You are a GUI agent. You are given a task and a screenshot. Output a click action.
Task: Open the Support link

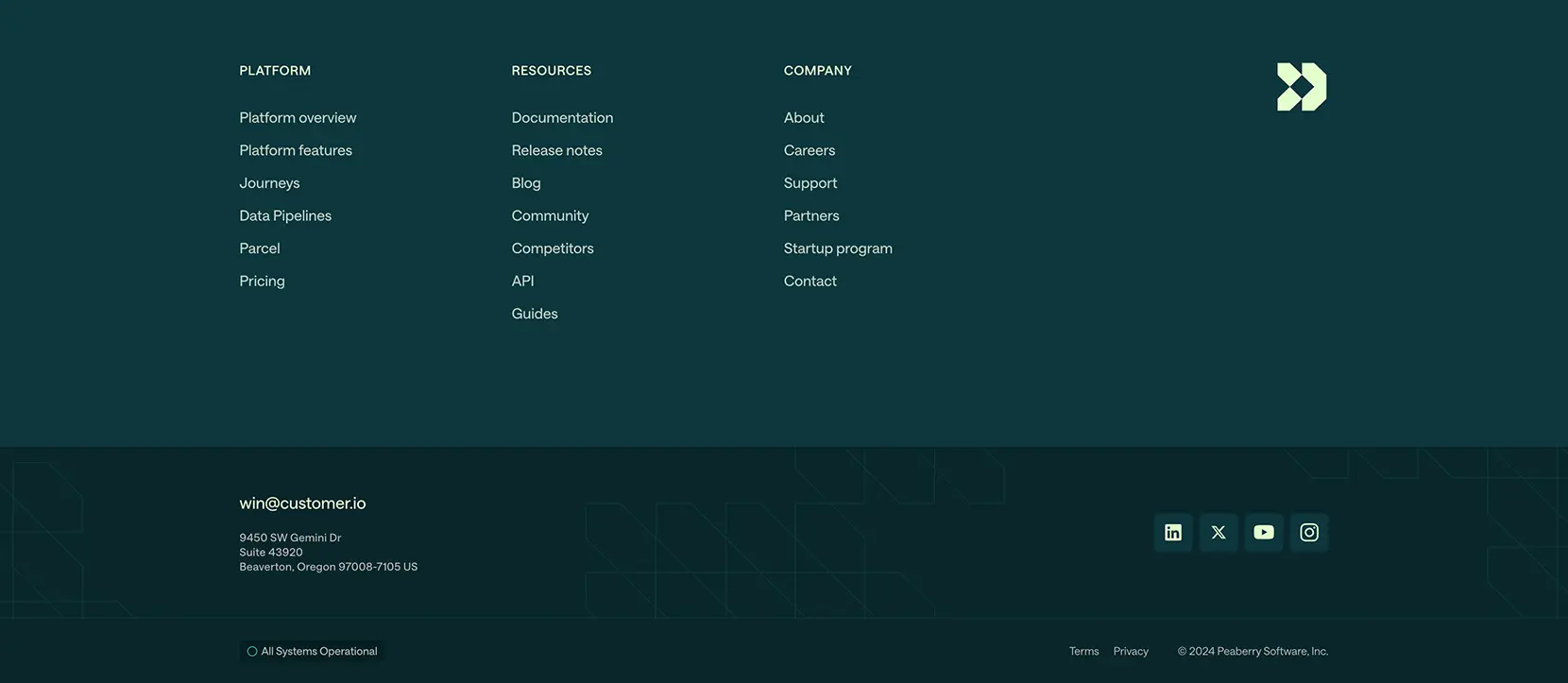click(810, 183)
